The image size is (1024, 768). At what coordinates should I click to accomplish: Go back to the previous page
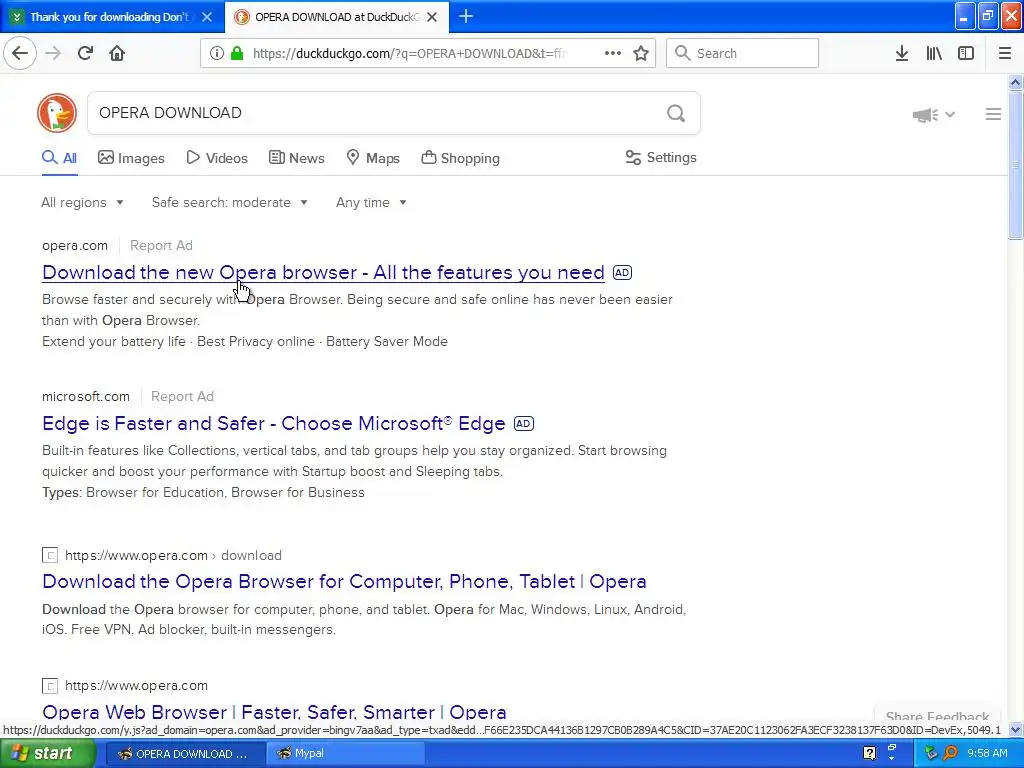pyautogui.click(x=20, y=53)
